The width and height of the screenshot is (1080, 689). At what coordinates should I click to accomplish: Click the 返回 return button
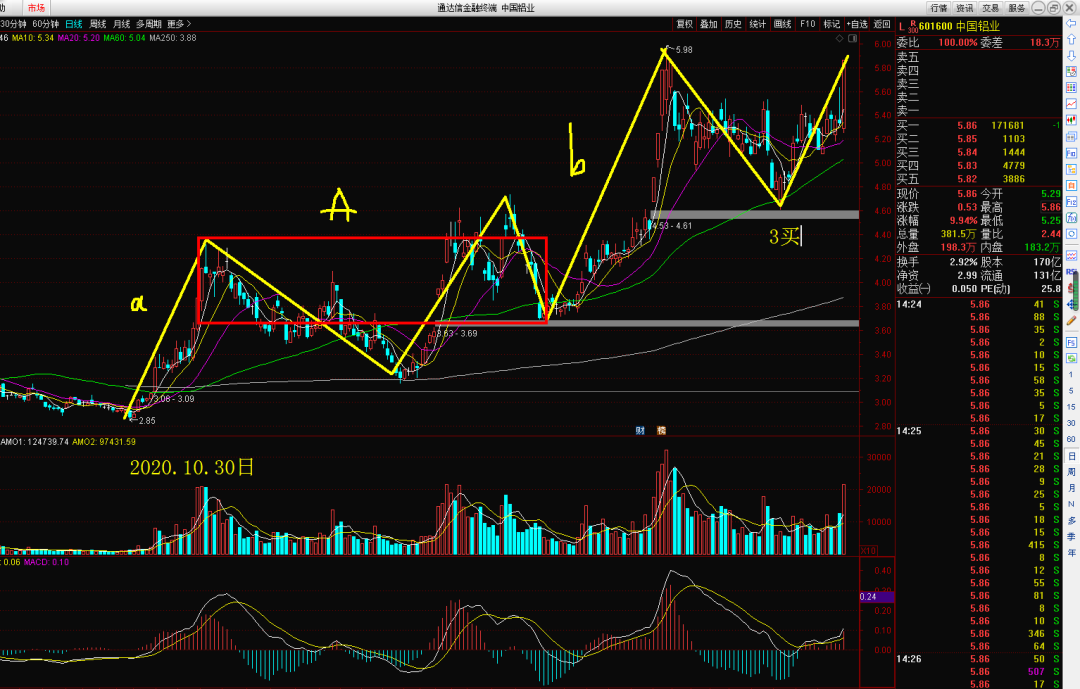pyautogui.click(x=882, y=24)
